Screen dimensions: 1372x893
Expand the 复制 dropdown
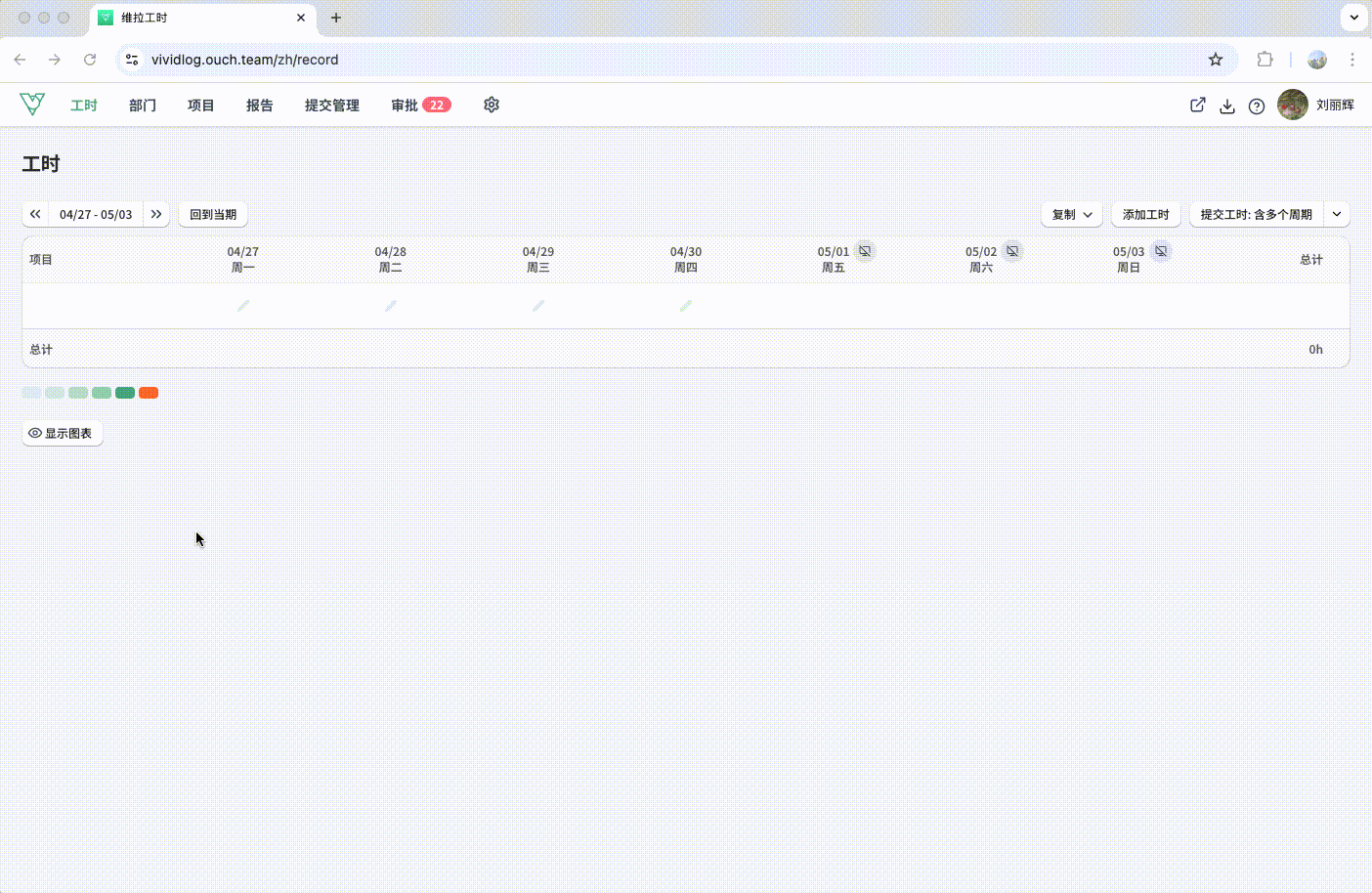coord(1072,214)
